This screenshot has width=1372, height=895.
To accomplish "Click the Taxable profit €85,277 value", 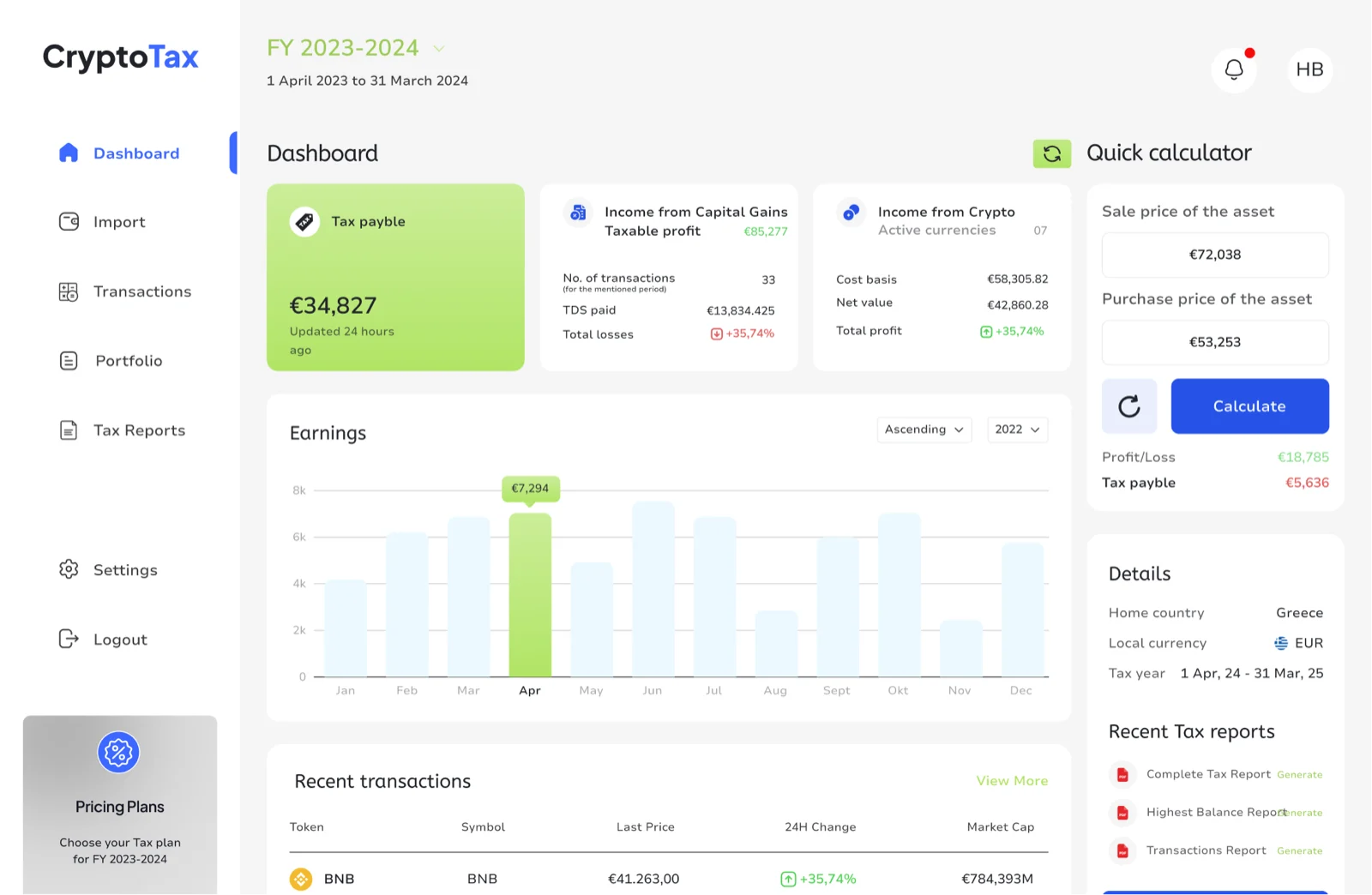I will pos(765,231).
